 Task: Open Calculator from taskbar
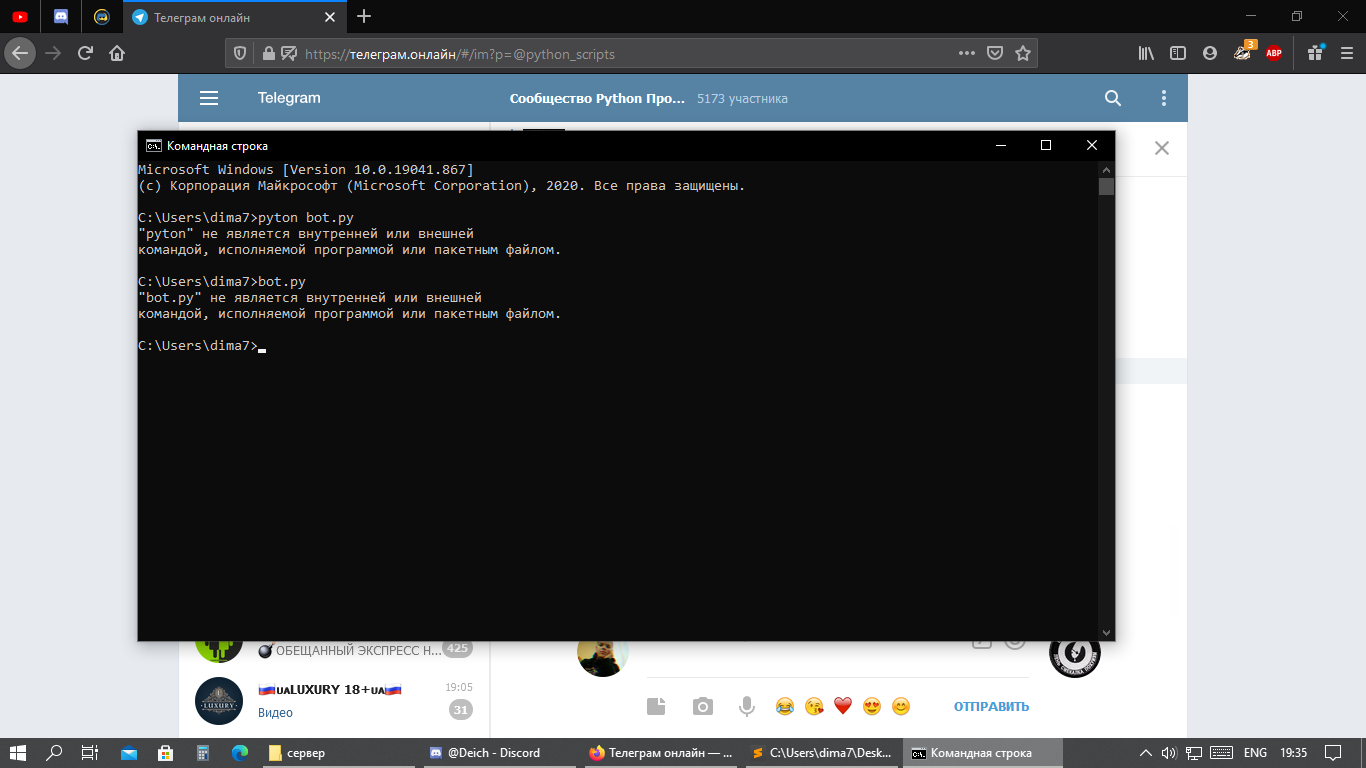202,753
